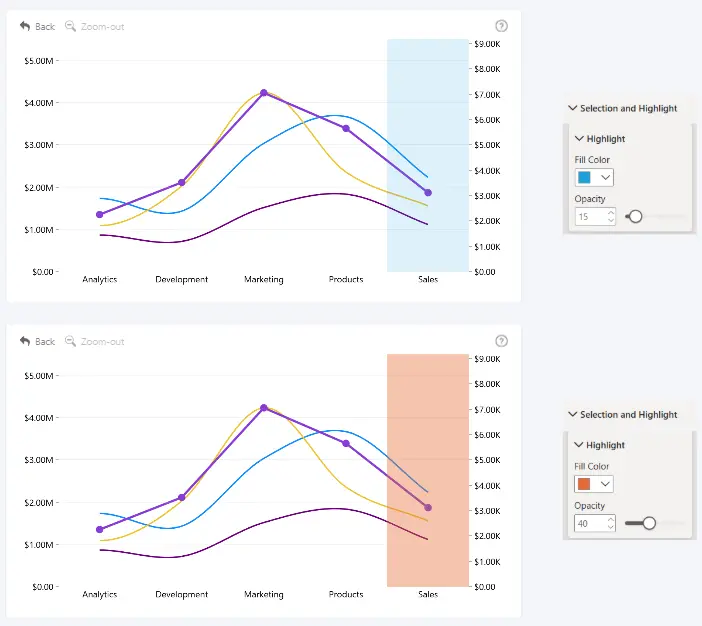
Task: Collapse the top Selection and Highlight section
Action: tap(572, 108)
